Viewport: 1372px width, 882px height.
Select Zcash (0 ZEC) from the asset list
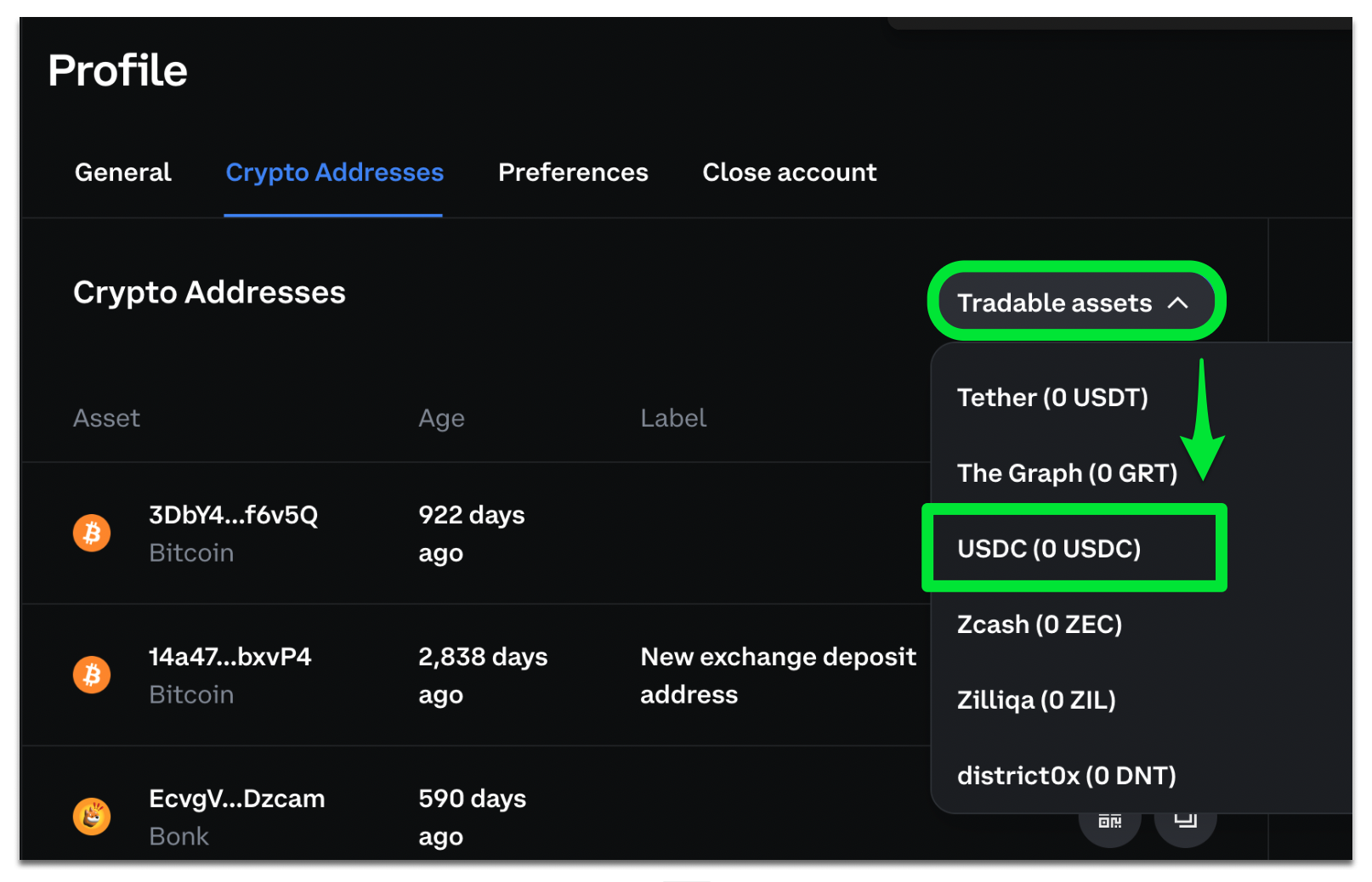pos(1040,624)
